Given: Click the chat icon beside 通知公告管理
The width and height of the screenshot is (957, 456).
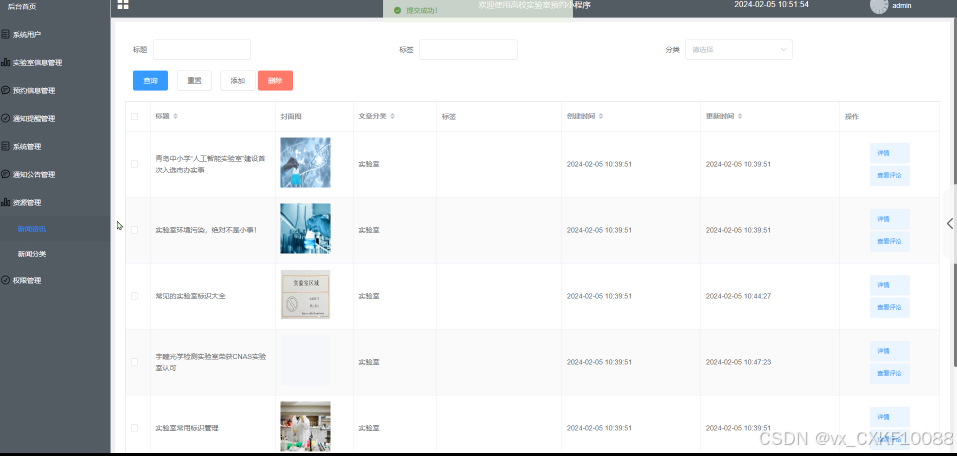Looking at the screenshot, I should tap(5, 174).
